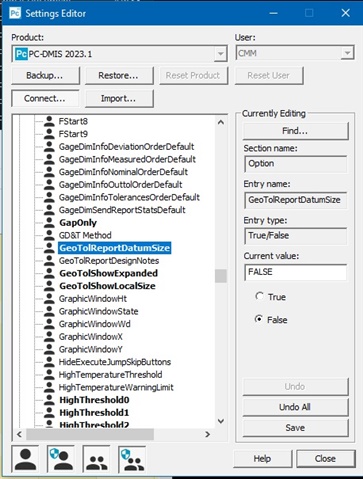Click the Entry name field
This screenshot has height=479, width=363.
[295, 200]
